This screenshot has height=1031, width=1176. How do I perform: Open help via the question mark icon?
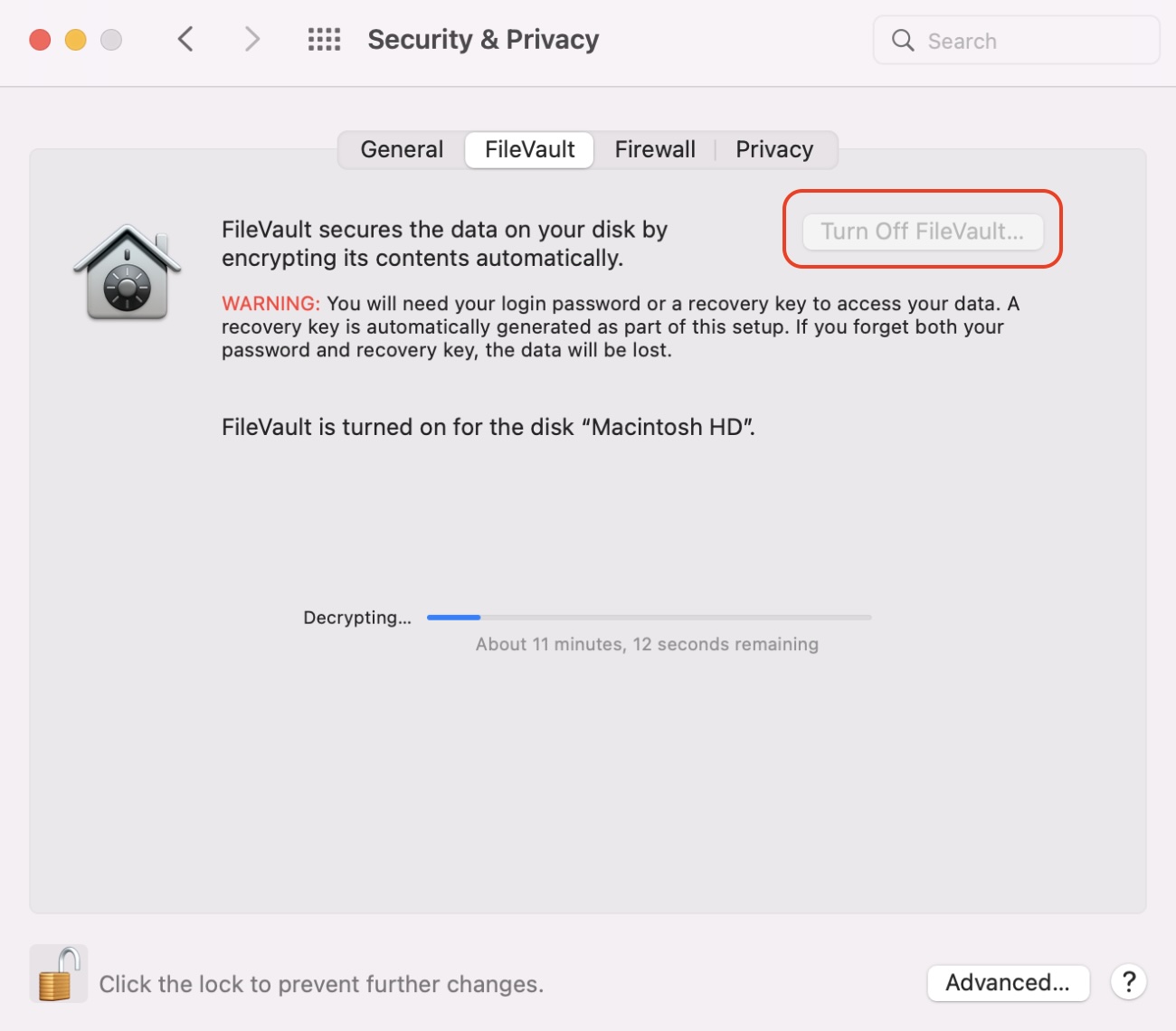pyautogui.click(x=1127, y=981)
